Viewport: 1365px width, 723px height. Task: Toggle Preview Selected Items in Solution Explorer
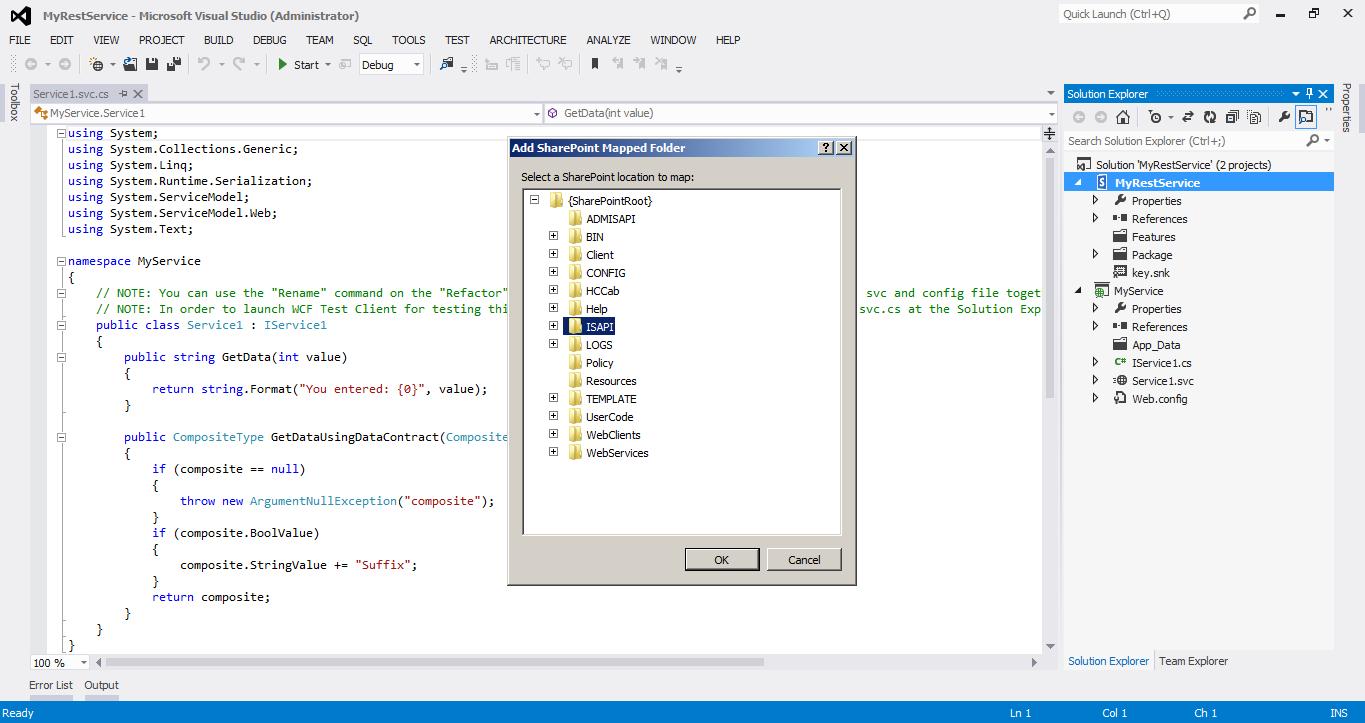click(1306, 118)
